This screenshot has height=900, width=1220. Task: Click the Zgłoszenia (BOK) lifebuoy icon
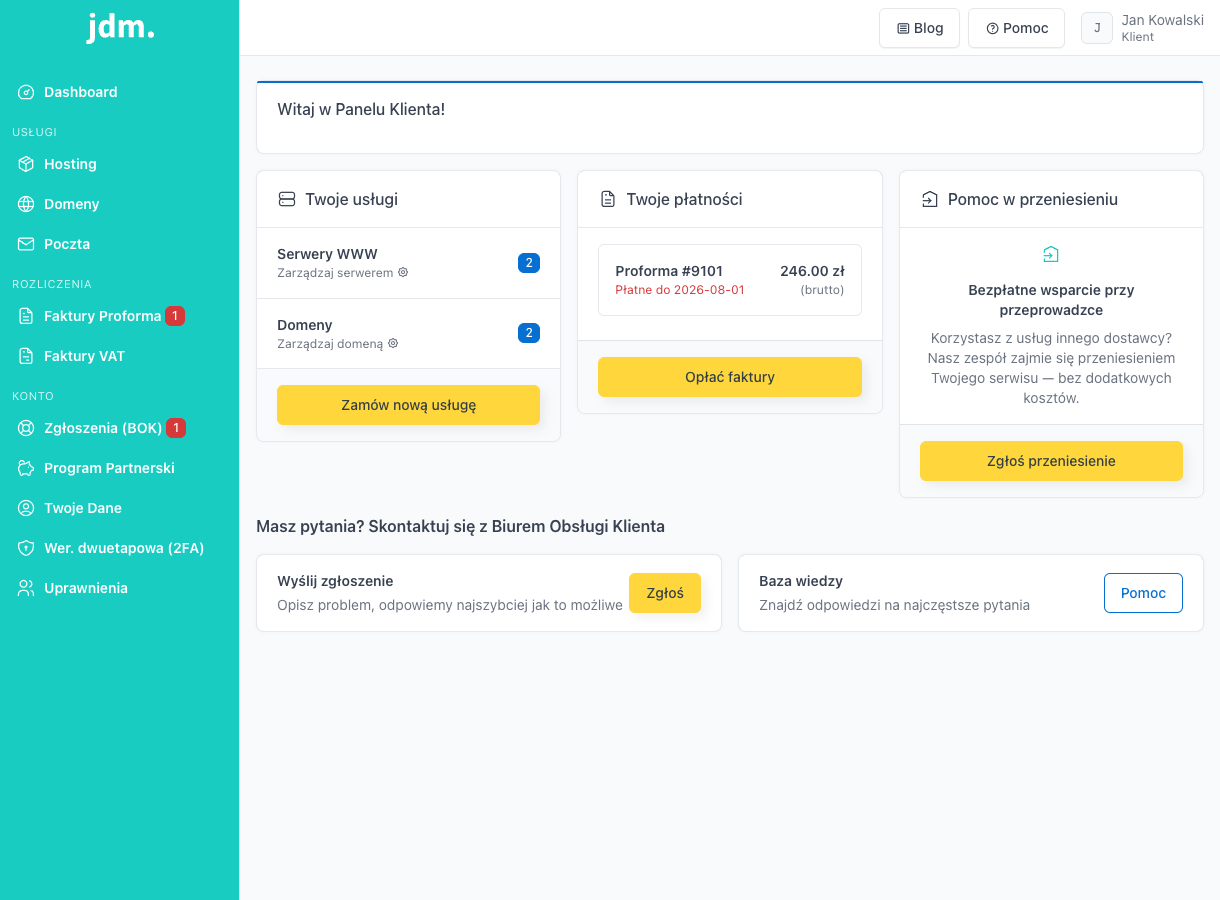click(x=26, y=428)
